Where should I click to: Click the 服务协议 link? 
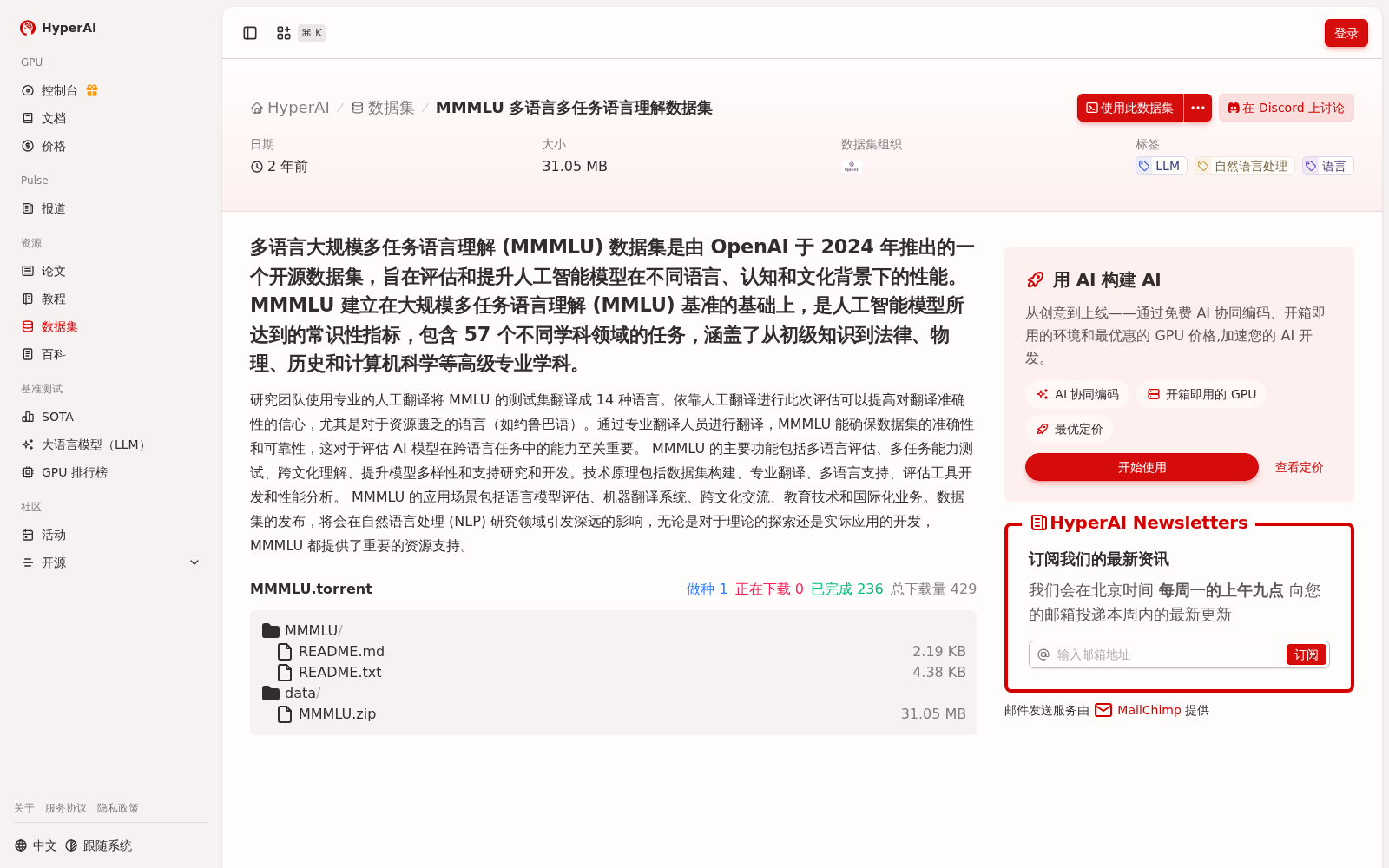tap(66, 808)
